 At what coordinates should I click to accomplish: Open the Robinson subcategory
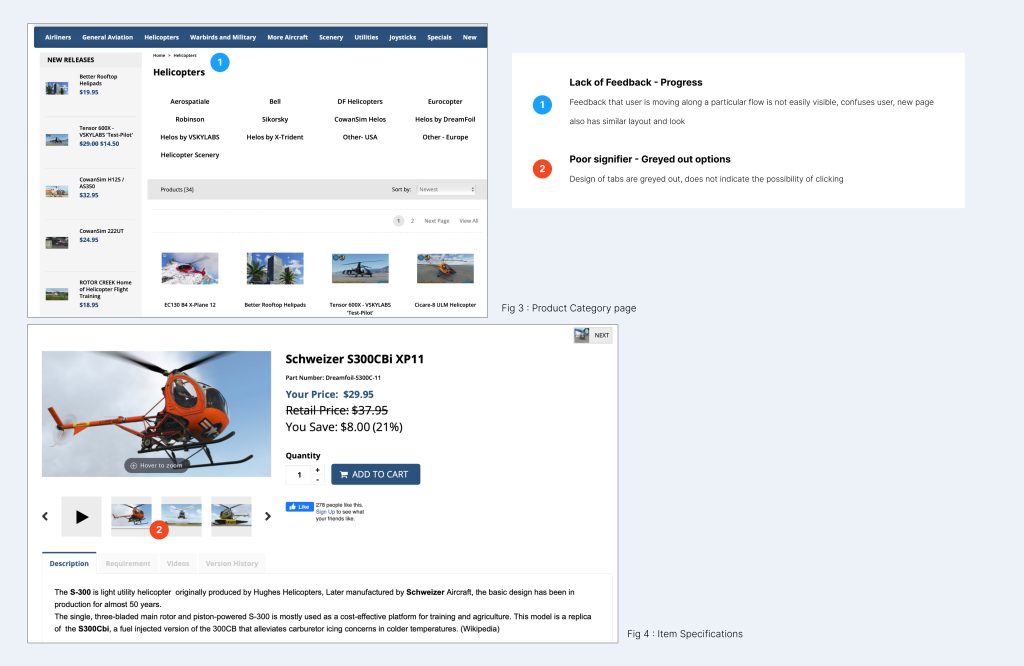pyautogui.click(x=189, y=119)
